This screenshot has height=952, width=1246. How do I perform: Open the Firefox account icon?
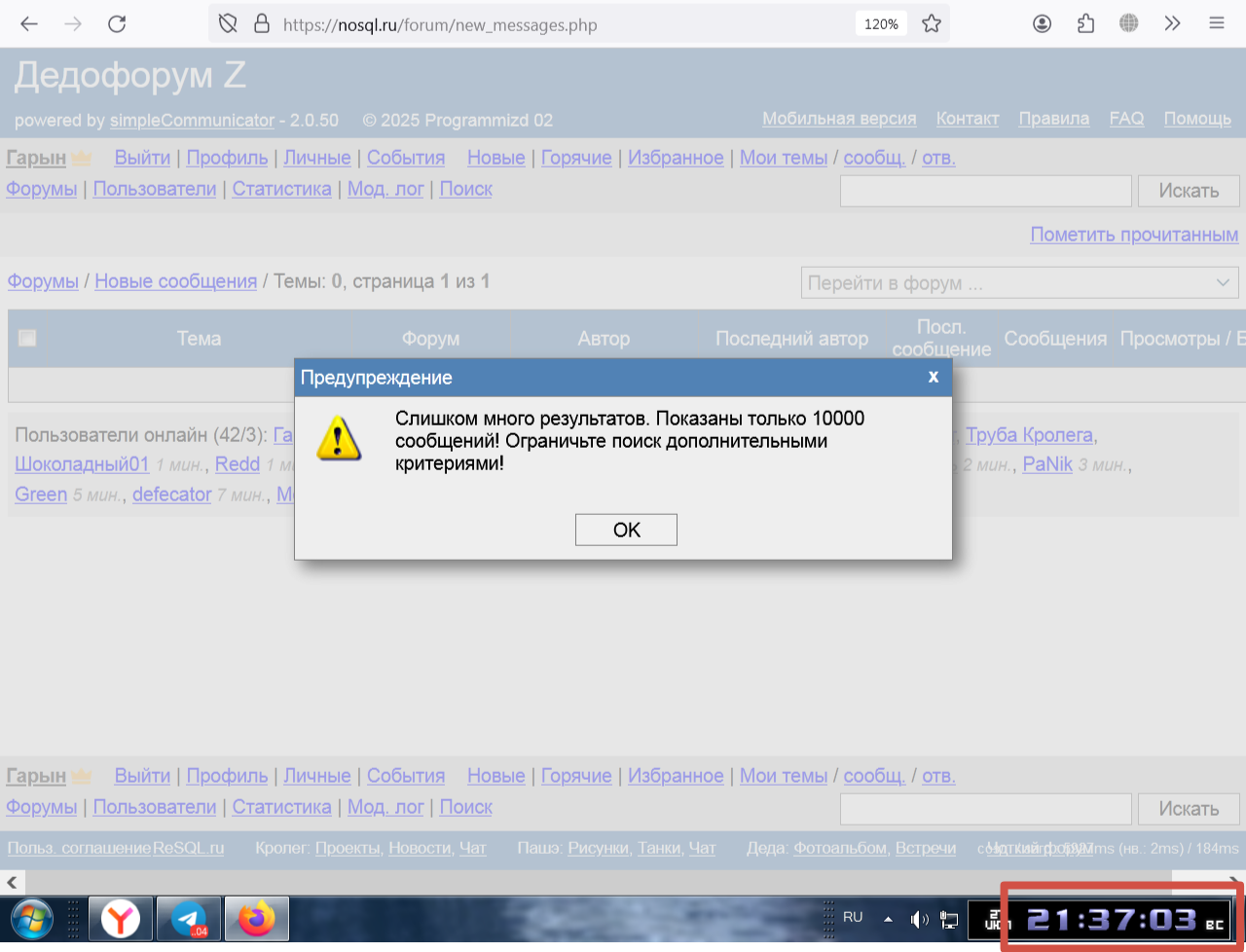pos(1042,24)
